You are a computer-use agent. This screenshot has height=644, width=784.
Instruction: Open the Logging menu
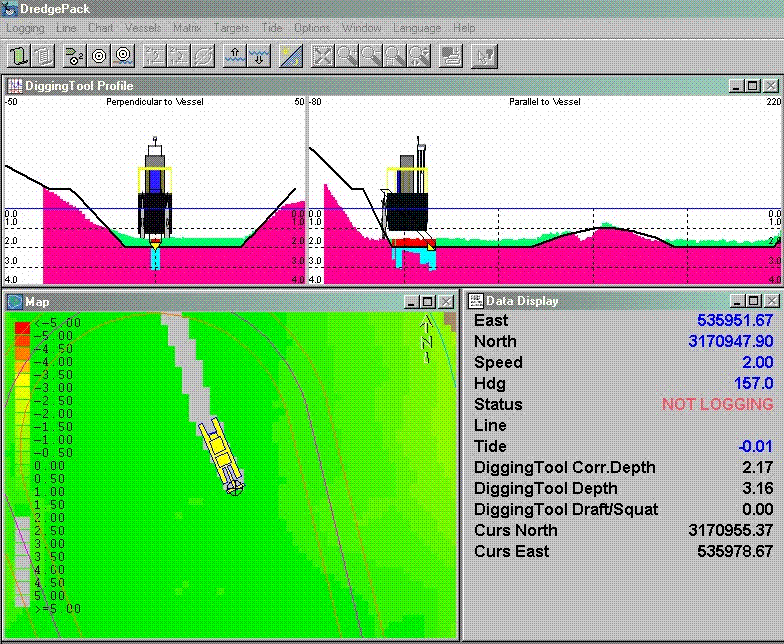pyautogui.click(x=26, y=28)
